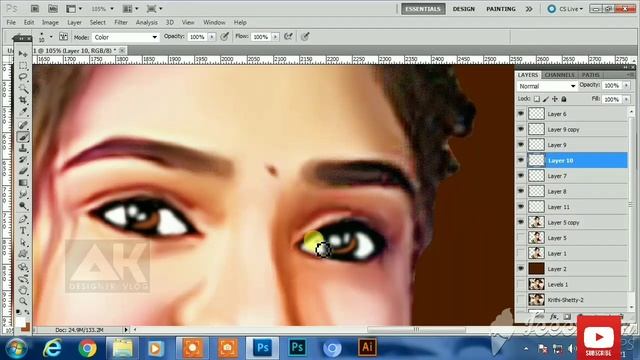Toggle the Brush panel button
This screenshot has width=640, height=360.
(63, 37)
